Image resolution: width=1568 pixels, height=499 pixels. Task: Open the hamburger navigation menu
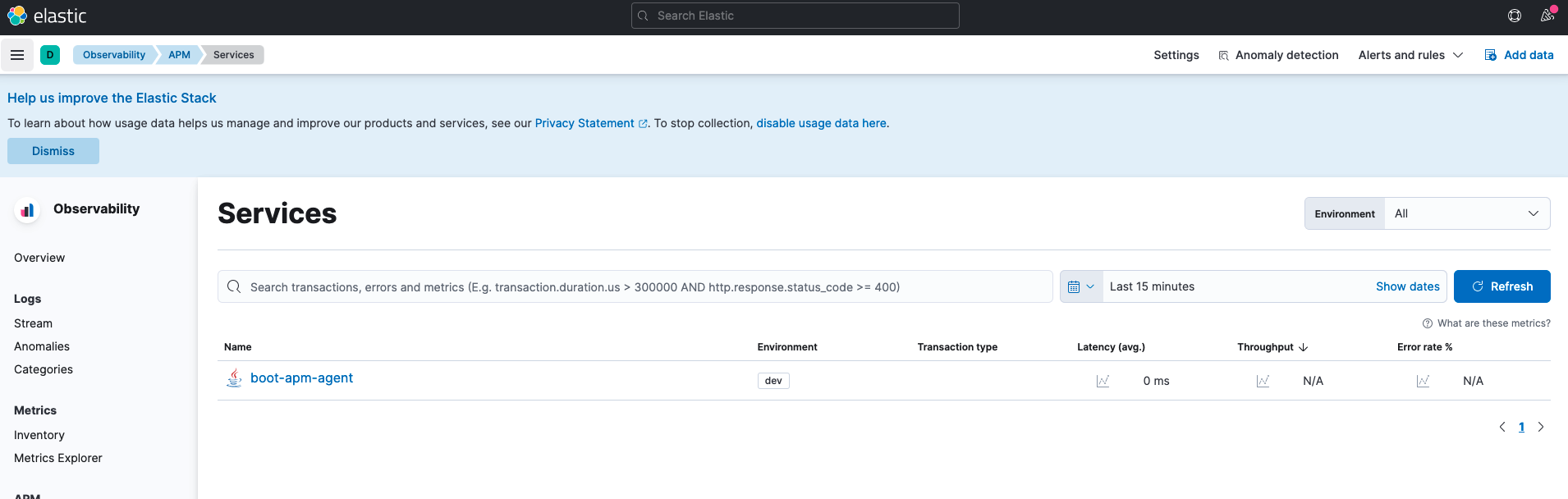(x=17, y=55)
